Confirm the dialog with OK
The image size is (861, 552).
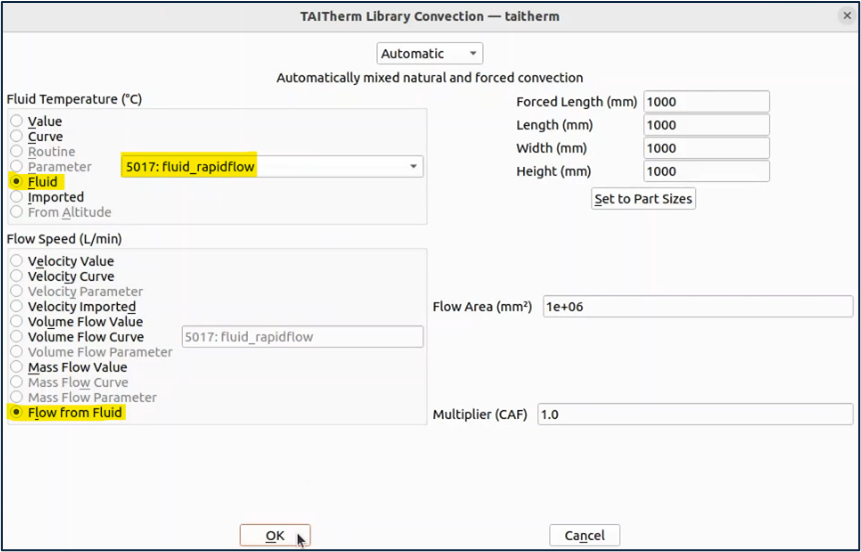click(x=275, y=536)
